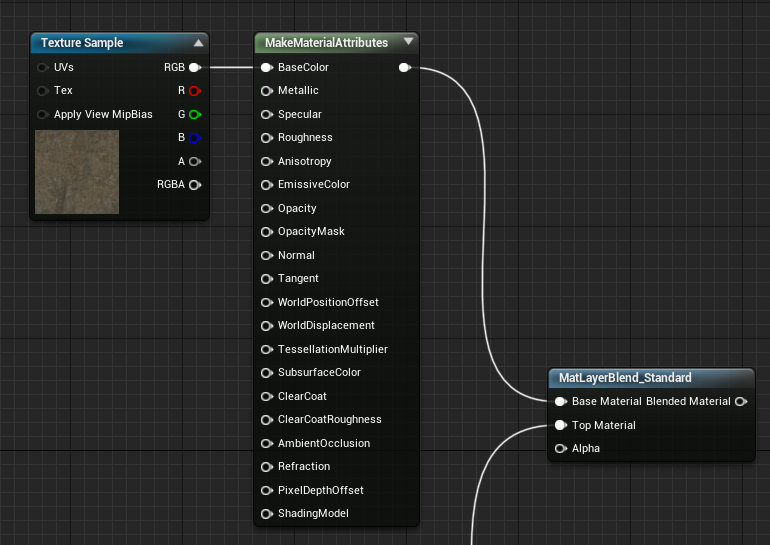Click the Blended Material output pin
The height and width of the screenshot is (545, 770).
741,402
